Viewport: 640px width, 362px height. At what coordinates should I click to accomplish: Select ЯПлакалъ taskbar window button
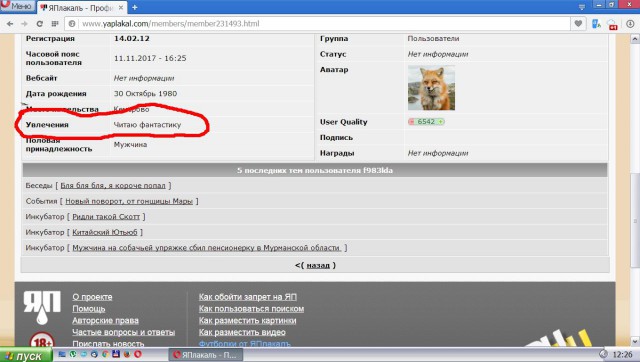coord(206,355)
